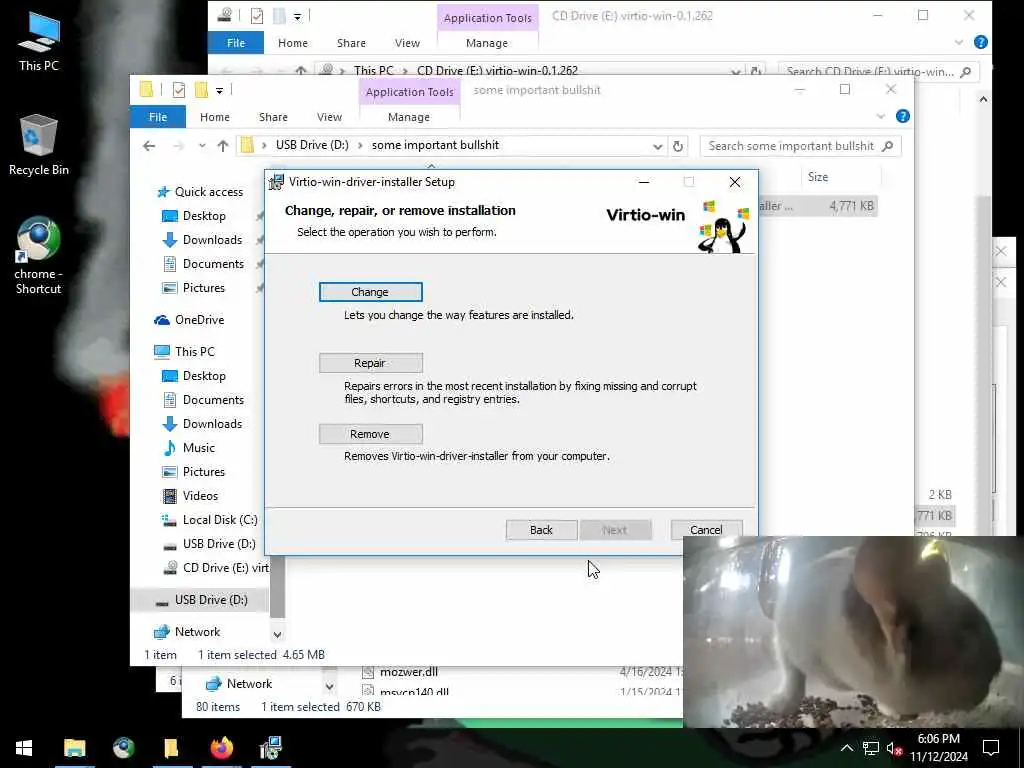The image size is (1024, 768).
Task: Select OneDrive in navigation pane
Action: pos(189,319)
